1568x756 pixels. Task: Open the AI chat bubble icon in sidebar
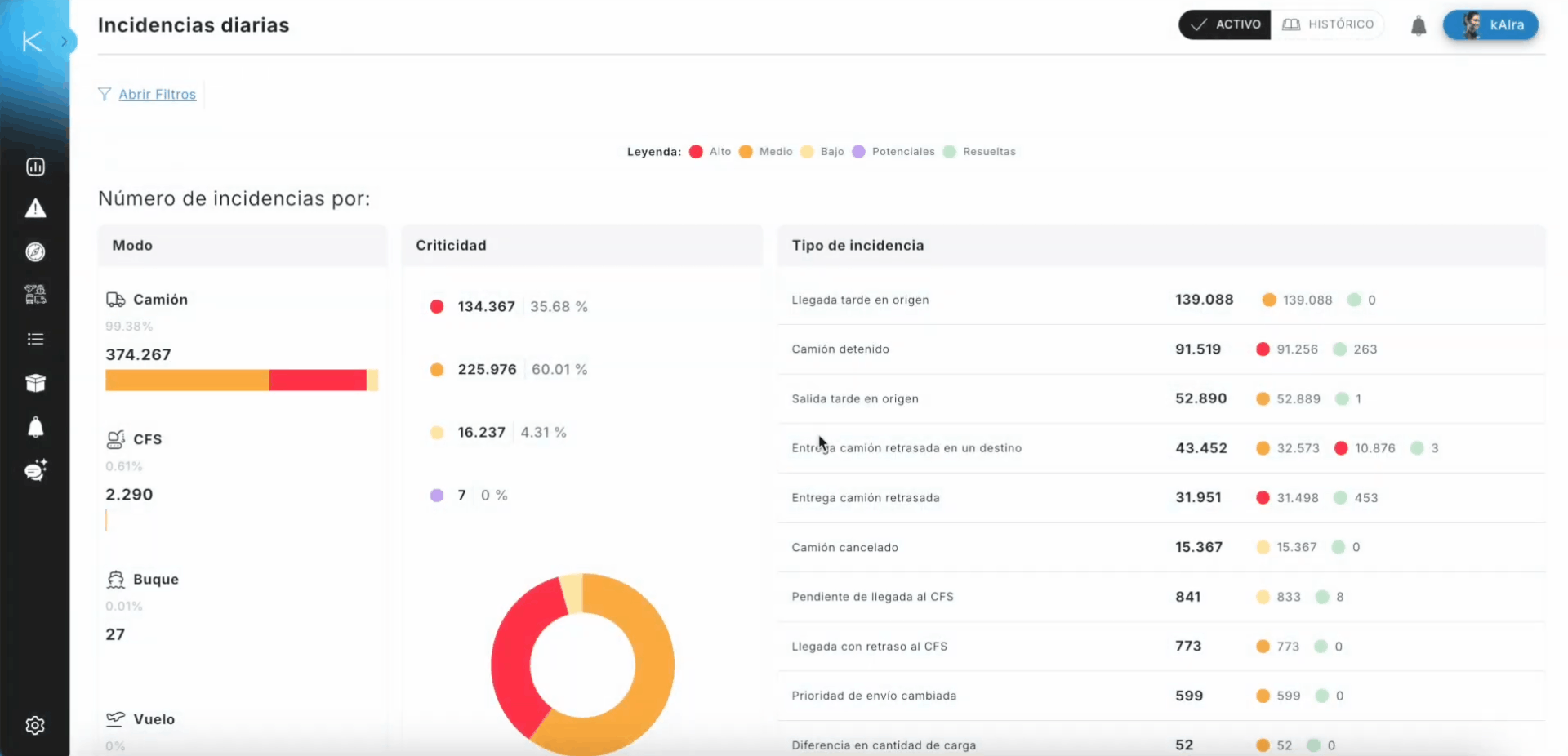tap(35, 470)
